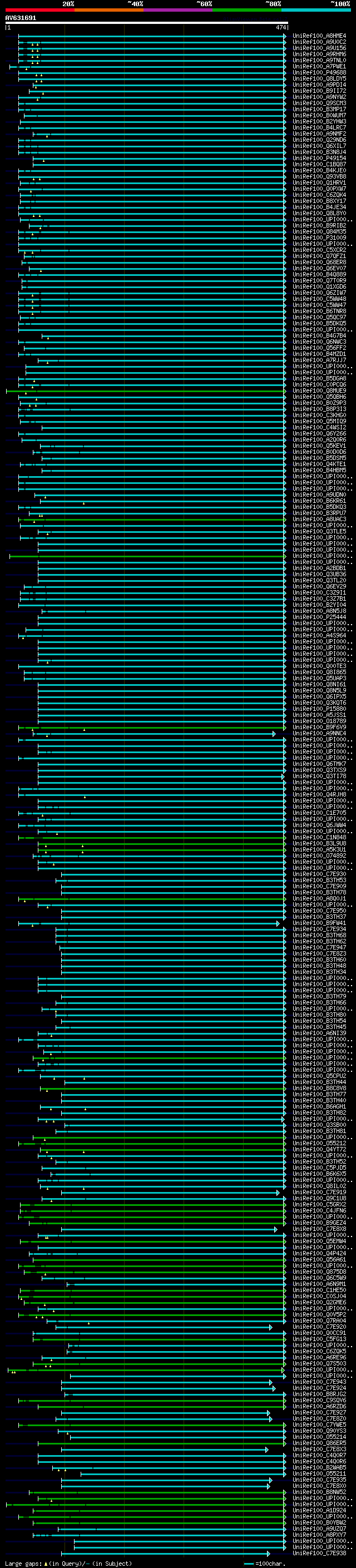Select label UniRef100_Q3TI78
356x1568 pixels.
319,776
